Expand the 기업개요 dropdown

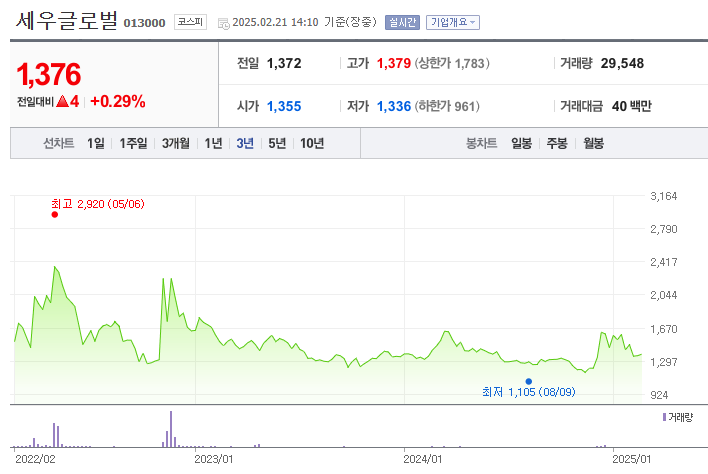tap(453, 22)
